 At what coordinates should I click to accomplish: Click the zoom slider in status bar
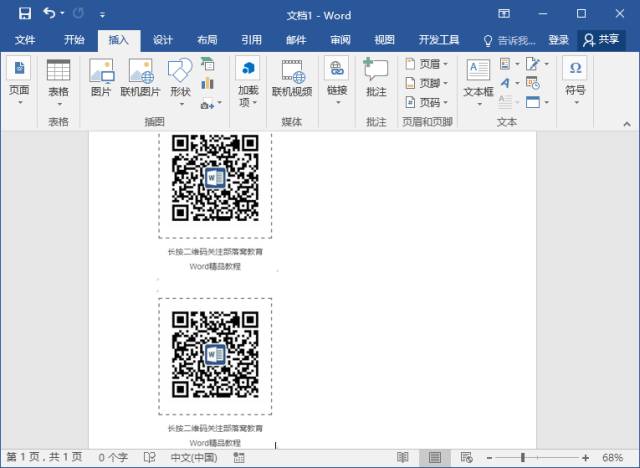click(x=522, y=457)
